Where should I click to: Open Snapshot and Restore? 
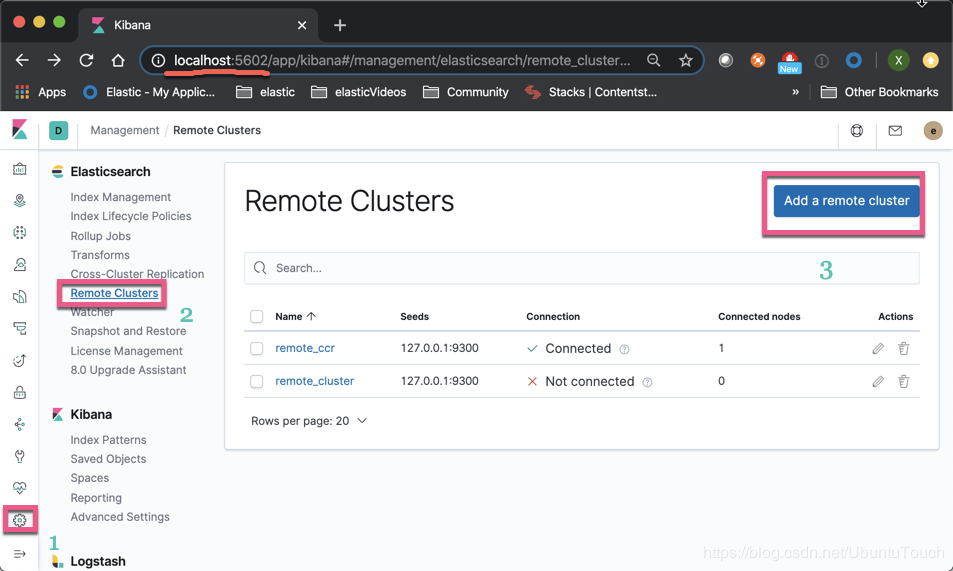click(x=128, y=331)
